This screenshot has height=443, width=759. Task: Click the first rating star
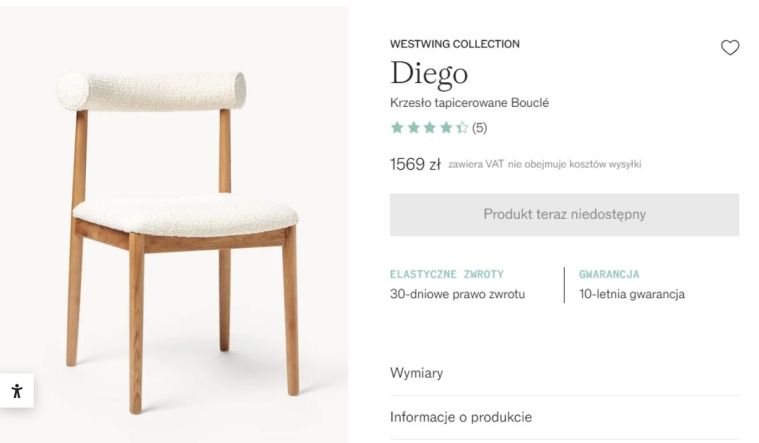click(397, 127)
